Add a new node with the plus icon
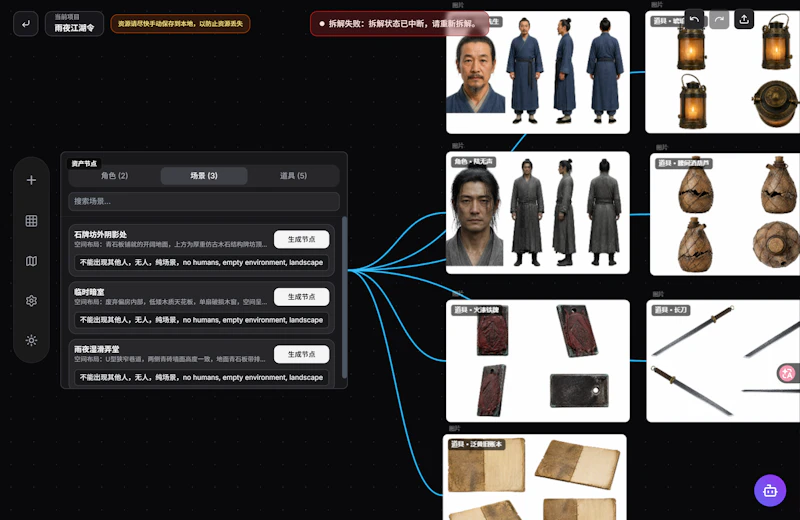The height and width of the screenshot is (520, 800). coord(31,180)
